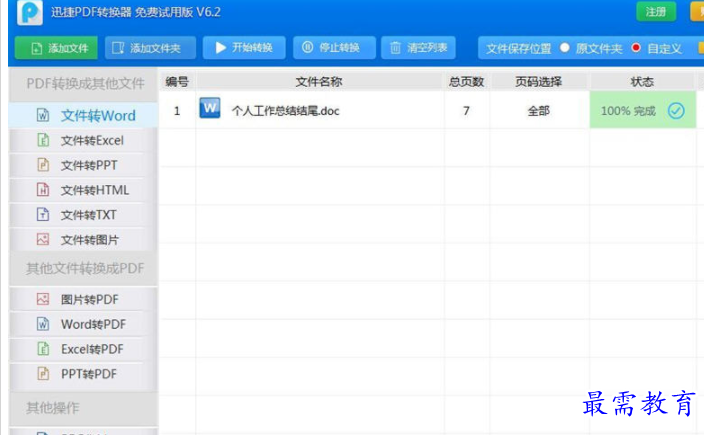Click the TXT icon beside 文件转TXT
The height and width of the screenshot is (435, 704).
click(43, 215)
